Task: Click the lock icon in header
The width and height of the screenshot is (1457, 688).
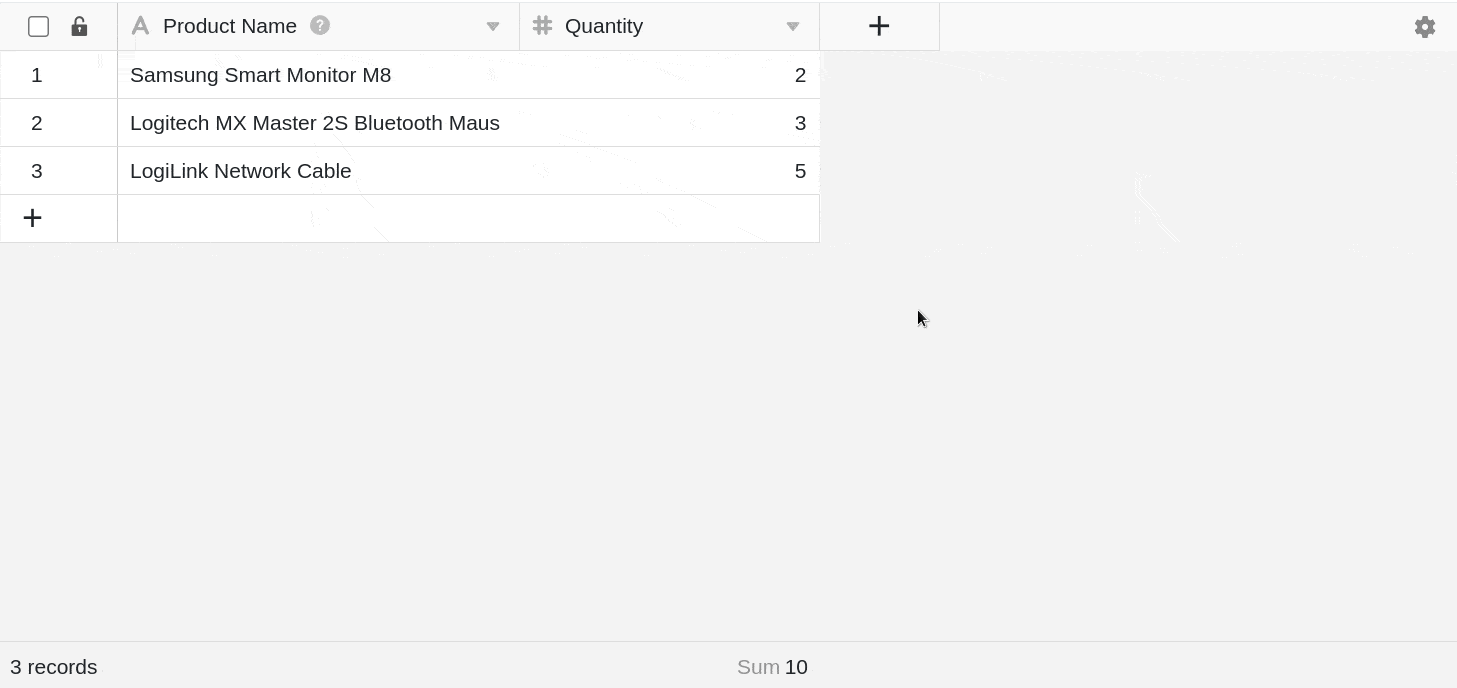Action: click(79, 27)
